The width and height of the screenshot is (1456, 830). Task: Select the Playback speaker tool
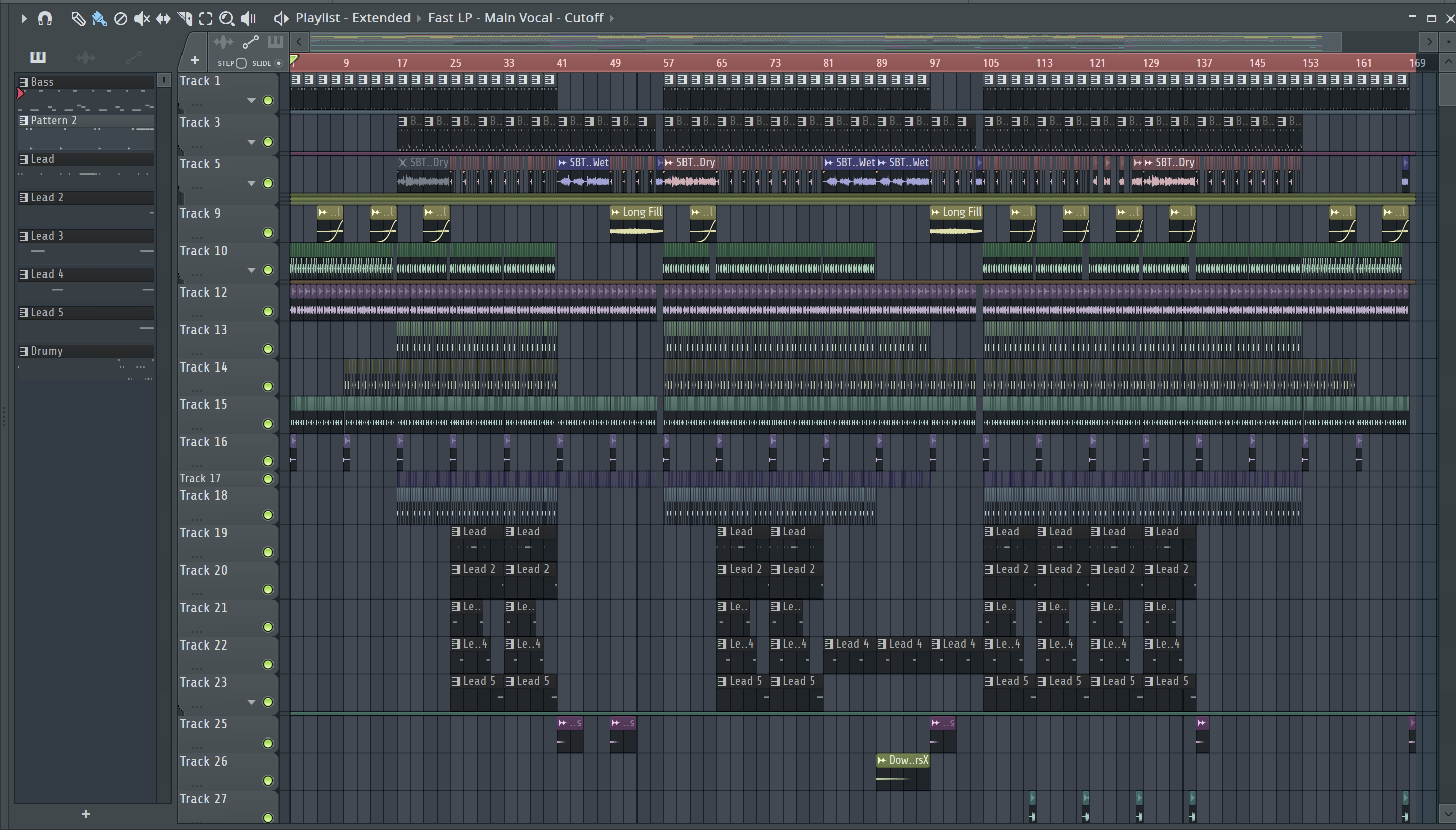click(249, 18)
